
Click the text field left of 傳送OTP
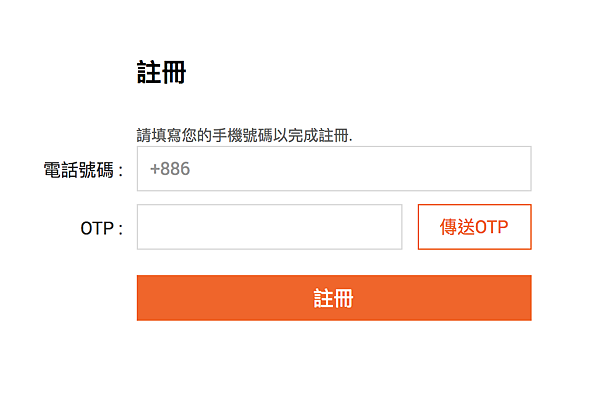[x=269, y=227]
